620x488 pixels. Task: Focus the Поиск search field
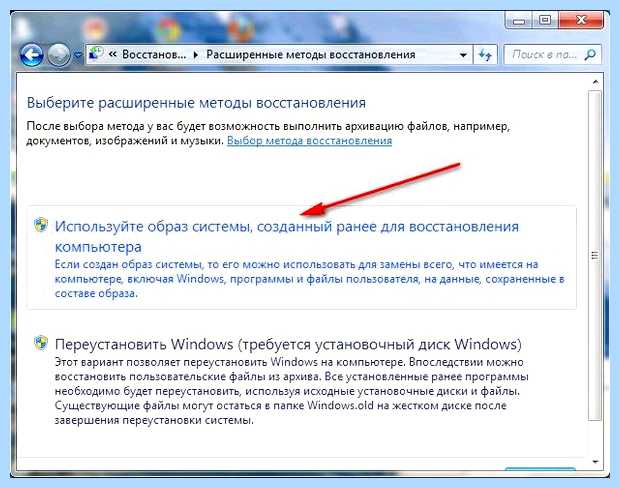tap(552, 55)
